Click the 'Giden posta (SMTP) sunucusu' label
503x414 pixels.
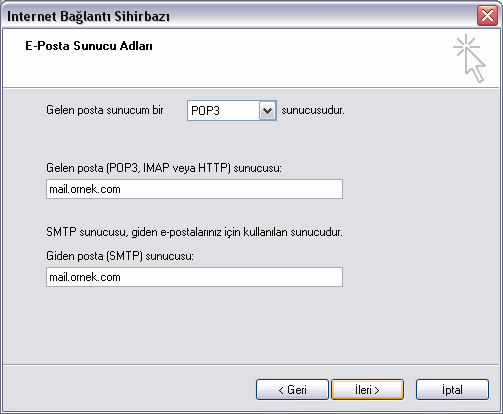[120, 256]
